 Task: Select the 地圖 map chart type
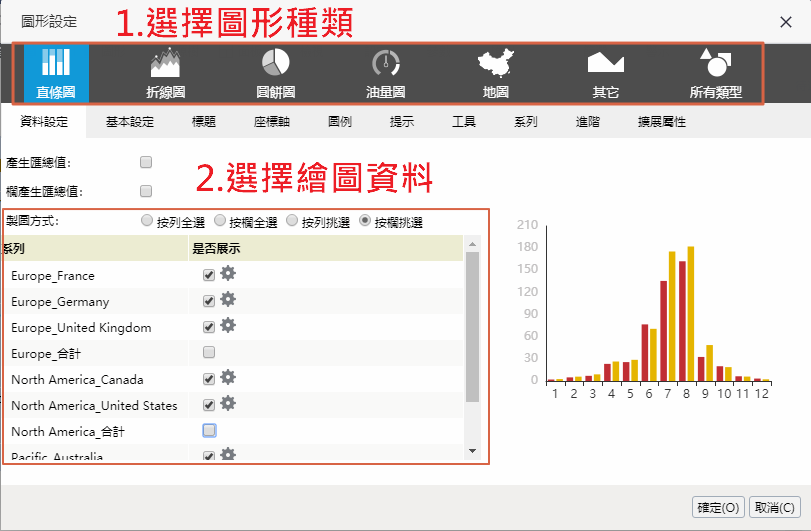(494, 74)
